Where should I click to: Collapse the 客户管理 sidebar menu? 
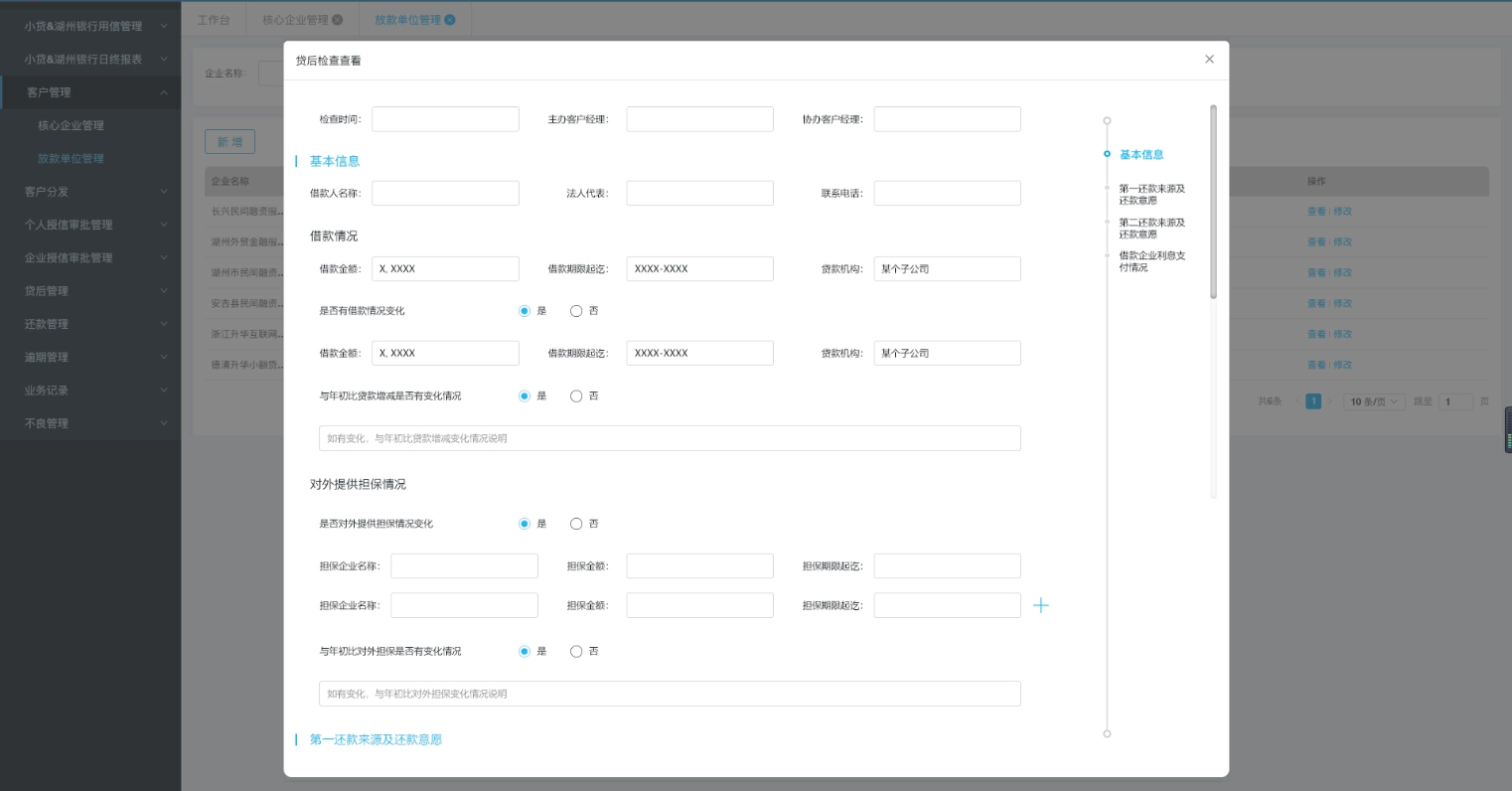pos(90,92)
